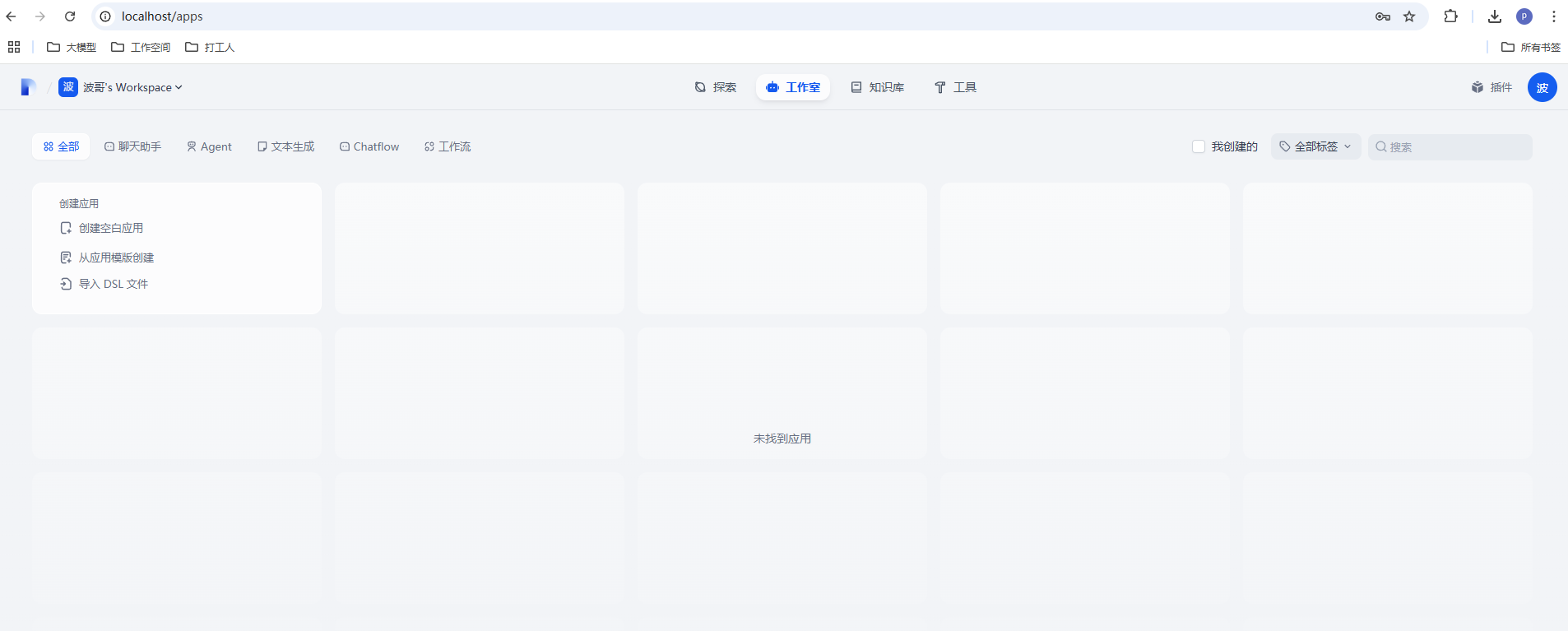1568x631 pixels.
Task: Select the Agent filter tab
Action: tap(209, 146)
